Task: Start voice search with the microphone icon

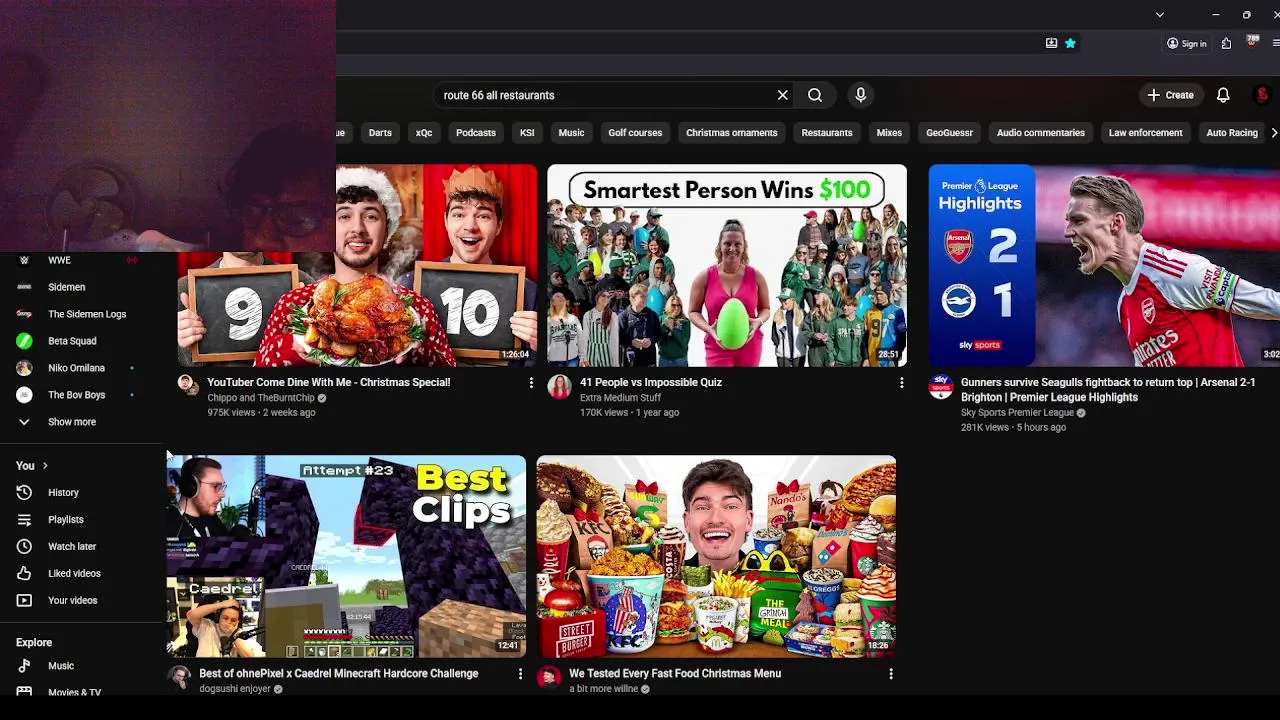Action: click(860, 95)
